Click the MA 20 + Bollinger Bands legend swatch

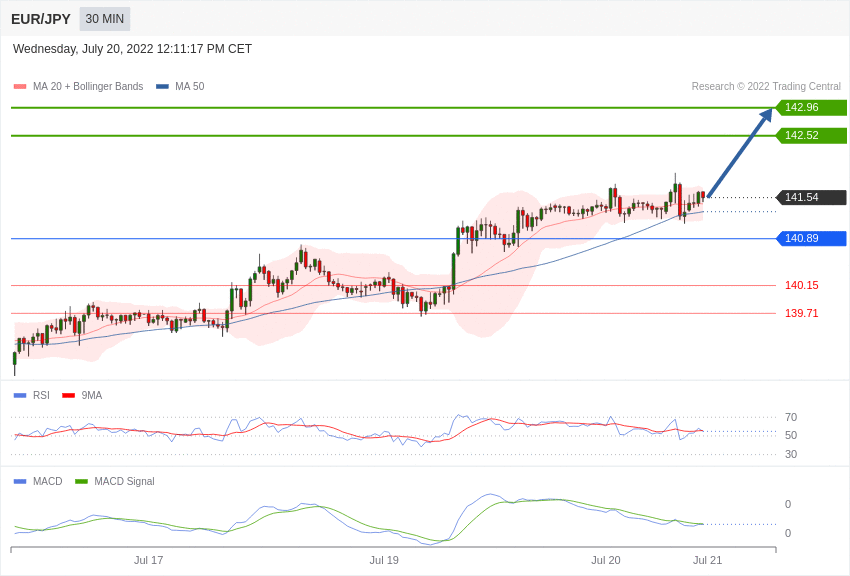pyautogui.click(x=20, y=87)
